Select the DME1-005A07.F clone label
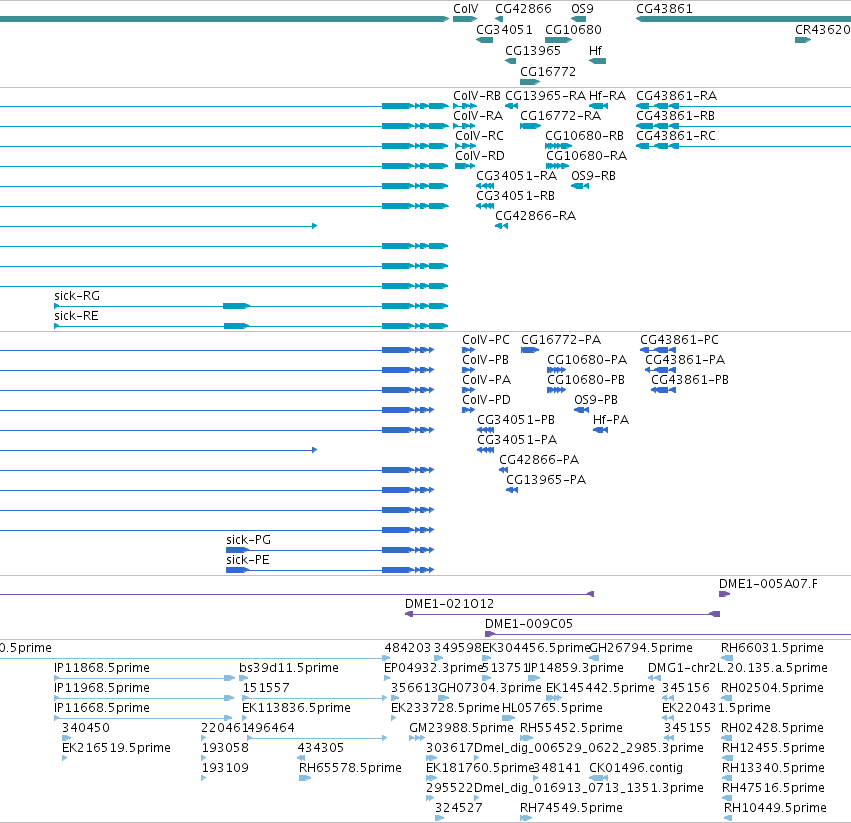 (x=768, y=585)
